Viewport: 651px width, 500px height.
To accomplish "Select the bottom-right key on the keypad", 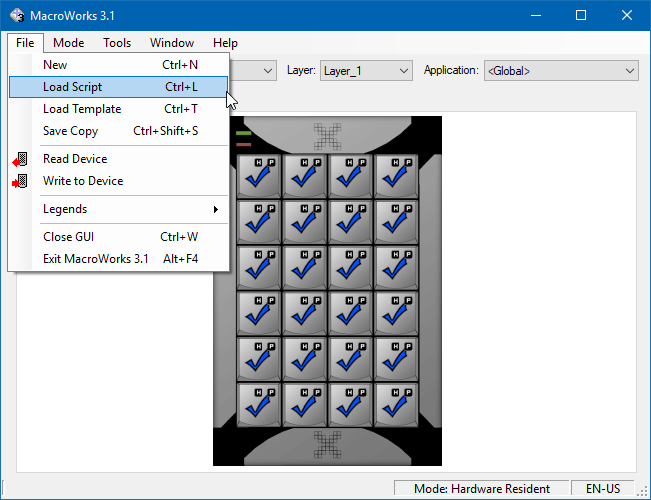I will (395, 403).
